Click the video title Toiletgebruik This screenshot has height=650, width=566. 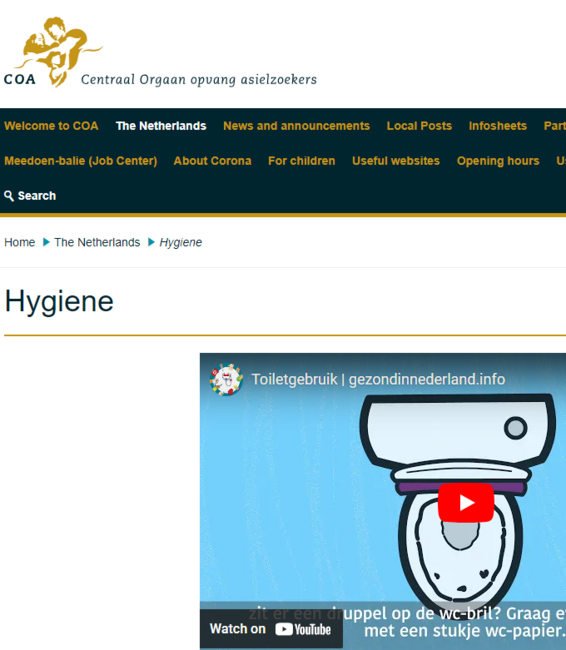378,379
